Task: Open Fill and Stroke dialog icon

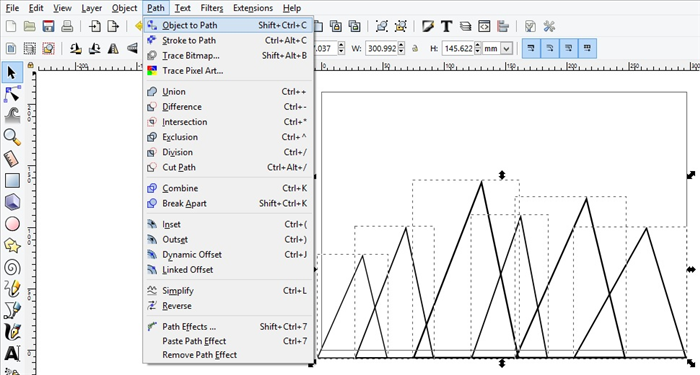Action: pos(428,26)
